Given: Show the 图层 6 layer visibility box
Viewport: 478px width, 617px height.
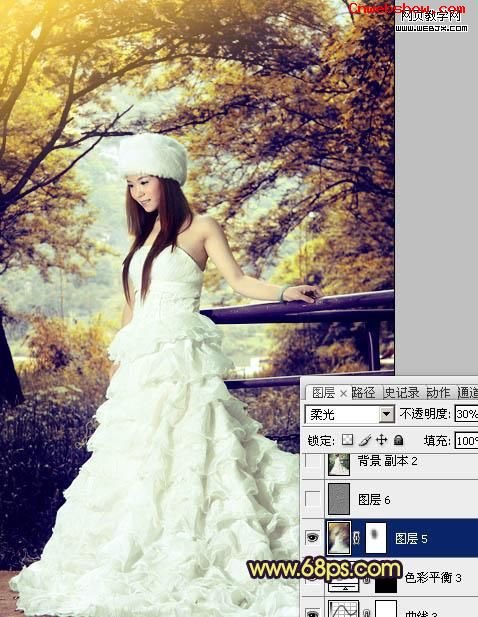Looking at the screenshot, I should (x=313, y=499).
